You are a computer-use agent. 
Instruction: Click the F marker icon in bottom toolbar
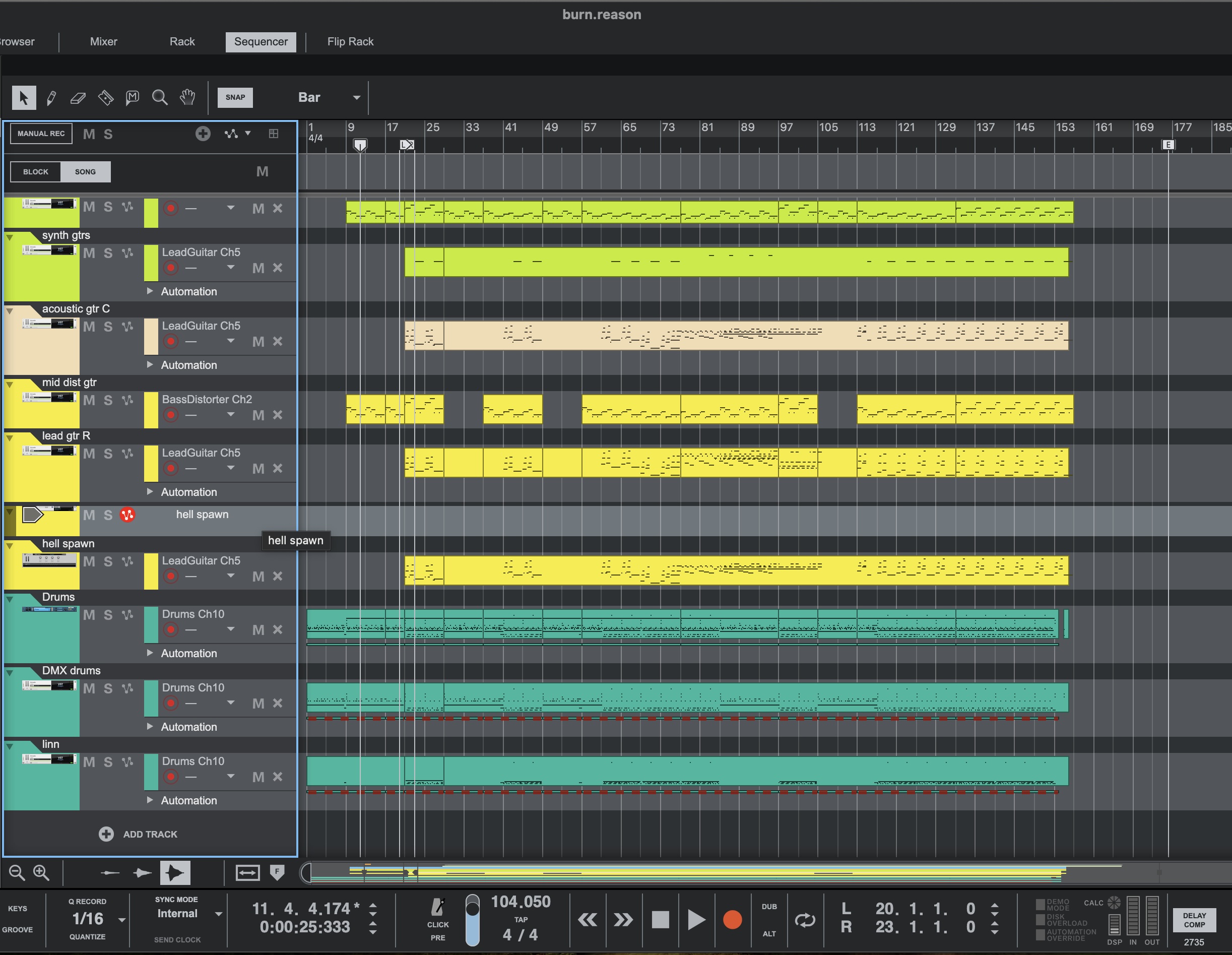[x=277, y=873]
